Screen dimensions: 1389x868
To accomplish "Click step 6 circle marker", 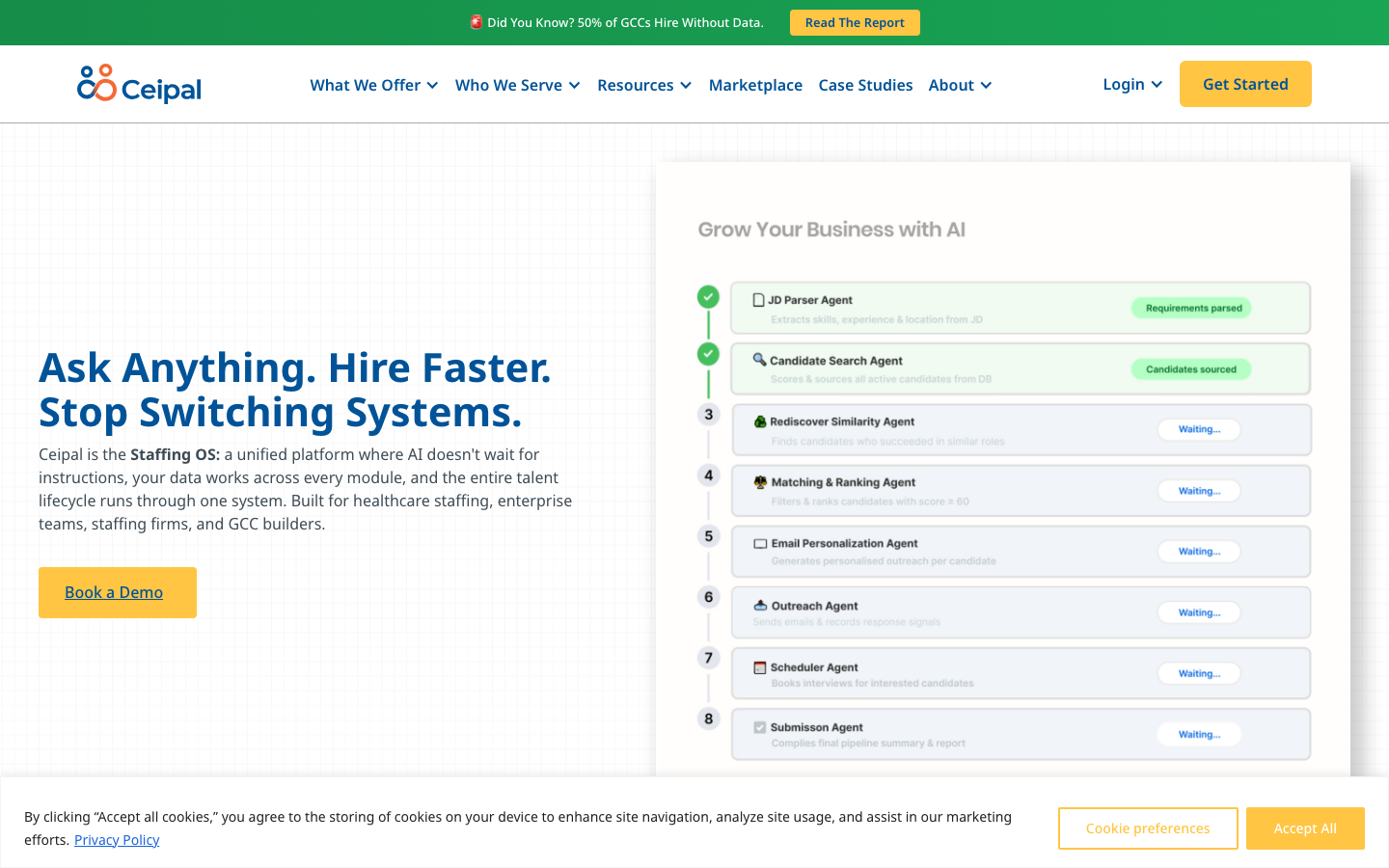I will point(709,597).
